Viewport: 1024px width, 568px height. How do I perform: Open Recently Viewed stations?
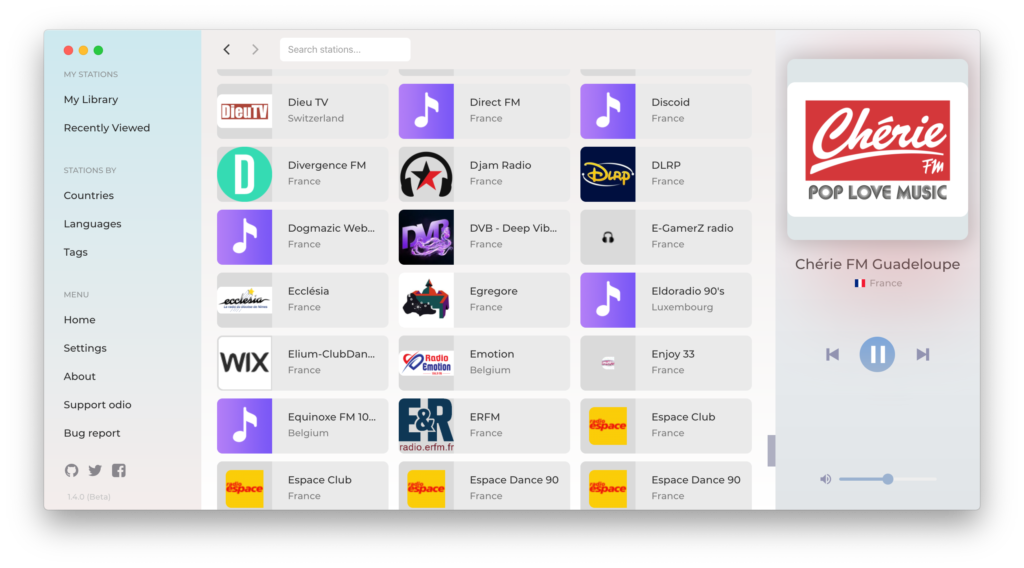[106, 128]
